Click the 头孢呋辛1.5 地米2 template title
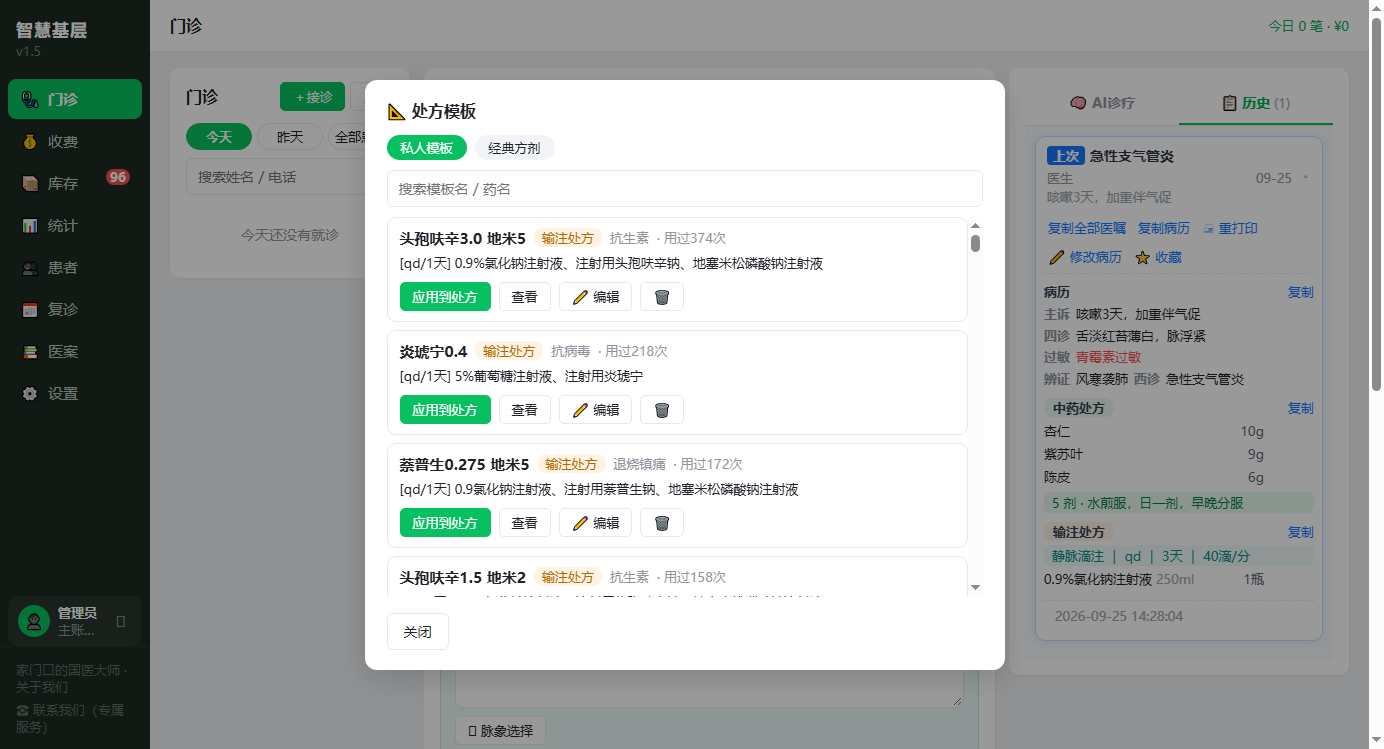 [463, 578]
